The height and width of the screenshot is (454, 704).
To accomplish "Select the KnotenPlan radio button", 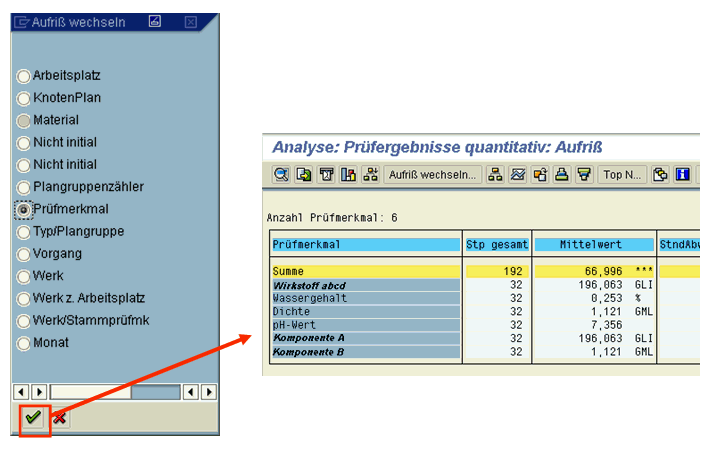I will (23, 98).
